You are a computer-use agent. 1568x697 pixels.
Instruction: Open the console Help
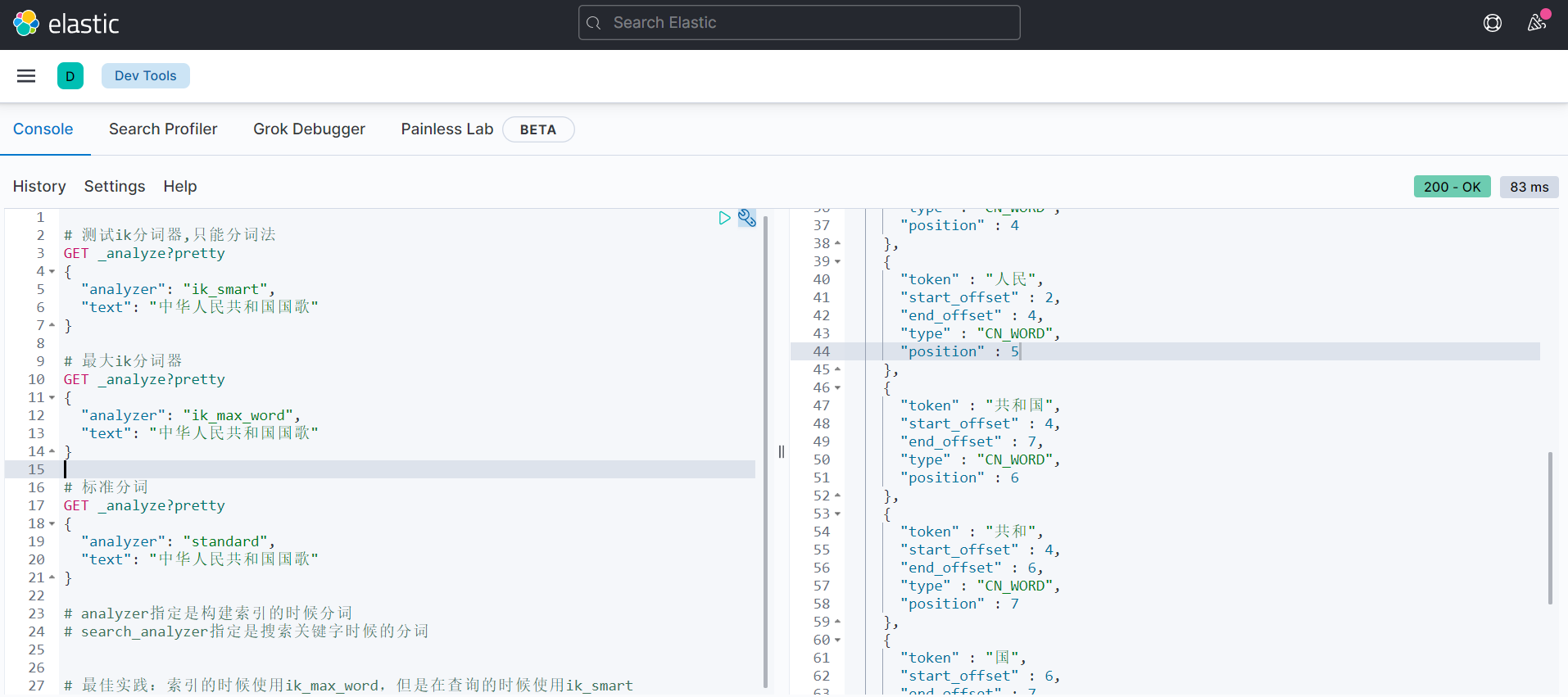coord(180,187)
